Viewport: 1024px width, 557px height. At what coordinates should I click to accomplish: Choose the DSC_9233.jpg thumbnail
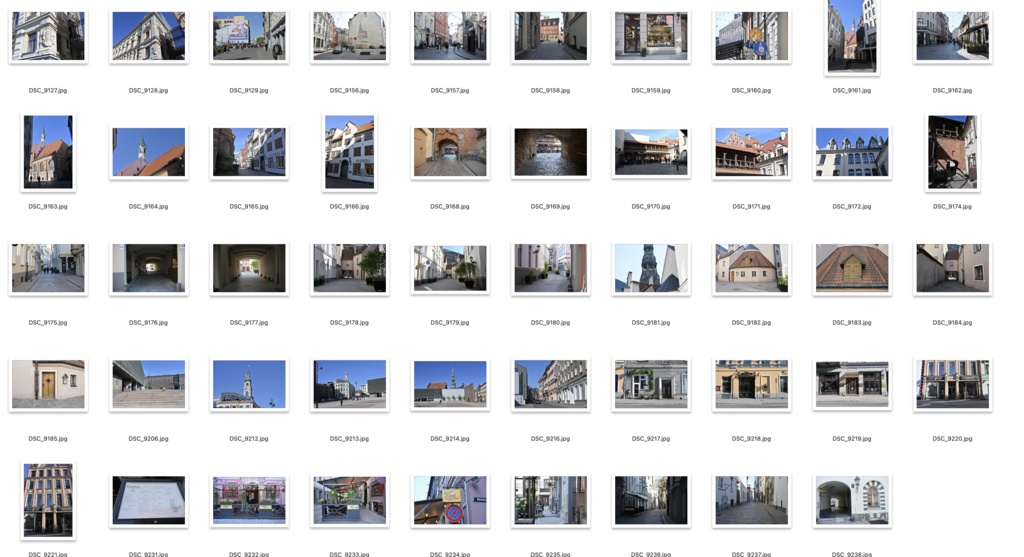coord(349,501)
